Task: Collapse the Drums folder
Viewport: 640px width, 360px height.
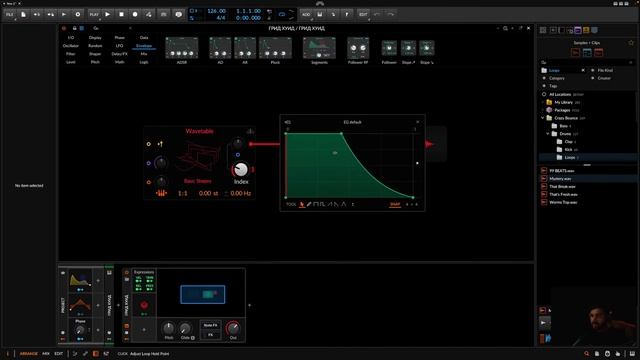Action: click(x=548, y=134)
